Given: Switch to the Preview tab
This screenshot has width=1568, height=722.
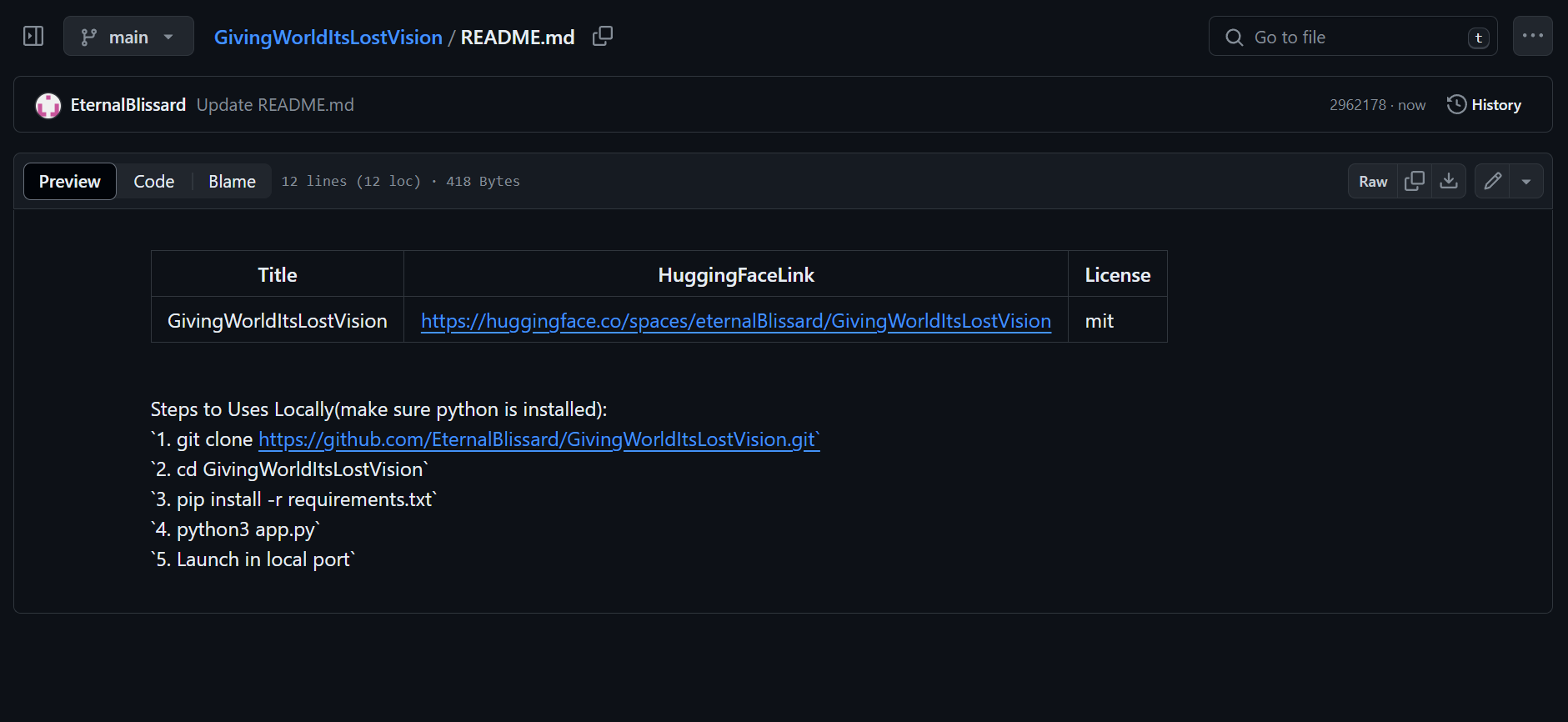Looking at the screenshot, I should (x=70, y=181).
